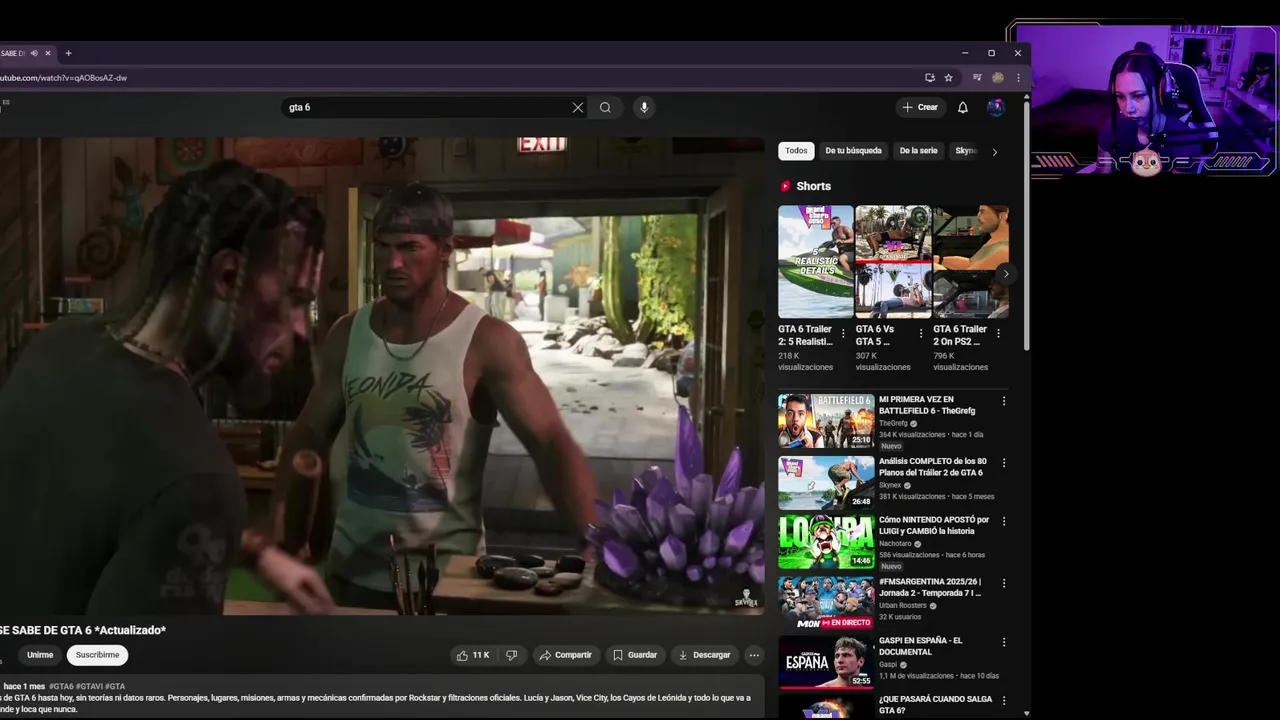Click the Unirme button
The width and height of the screenshot is (1280, 720).
point(40,655)
